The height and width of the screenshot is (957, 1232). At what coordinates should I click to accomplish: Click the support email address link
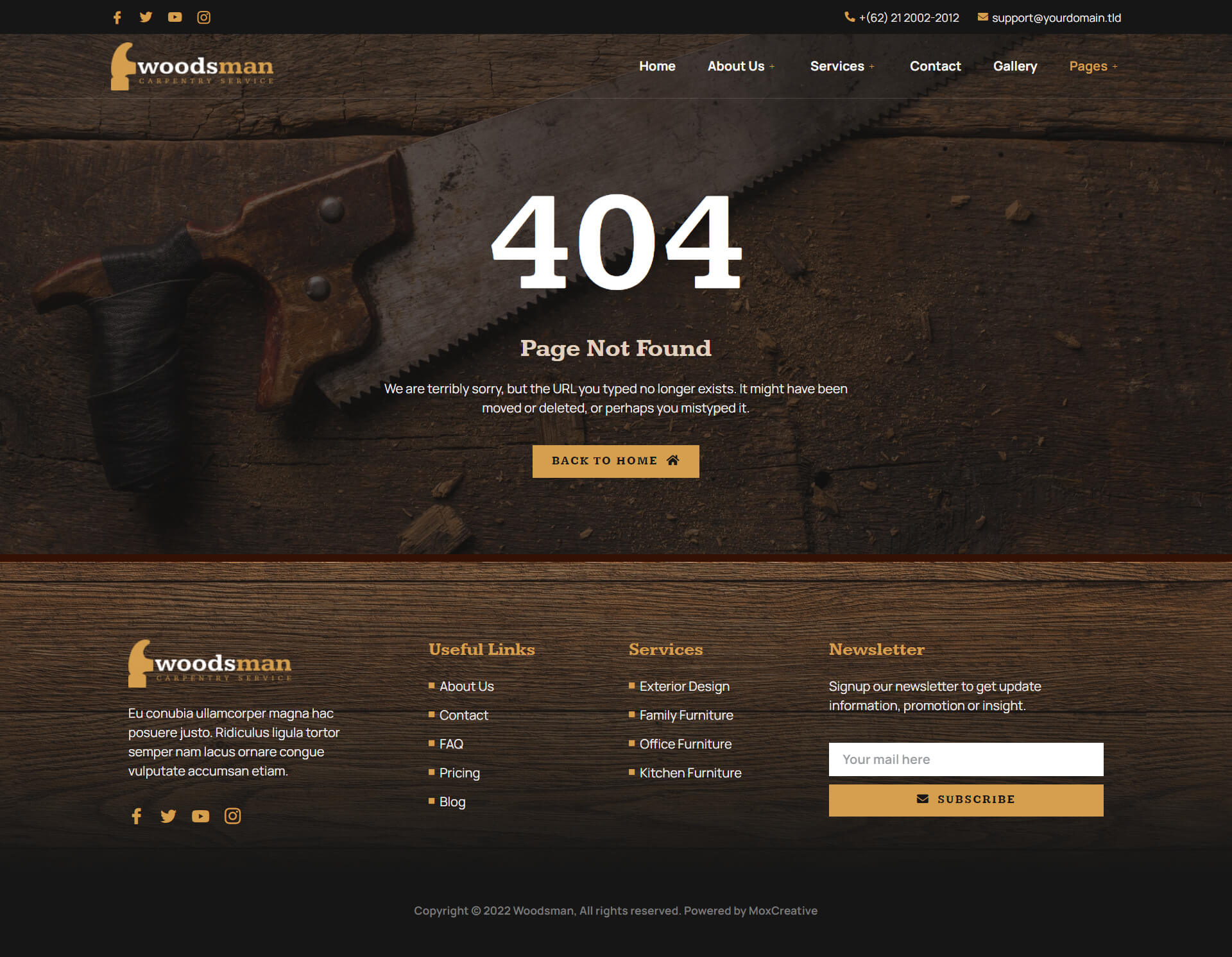click(1056, 18)
